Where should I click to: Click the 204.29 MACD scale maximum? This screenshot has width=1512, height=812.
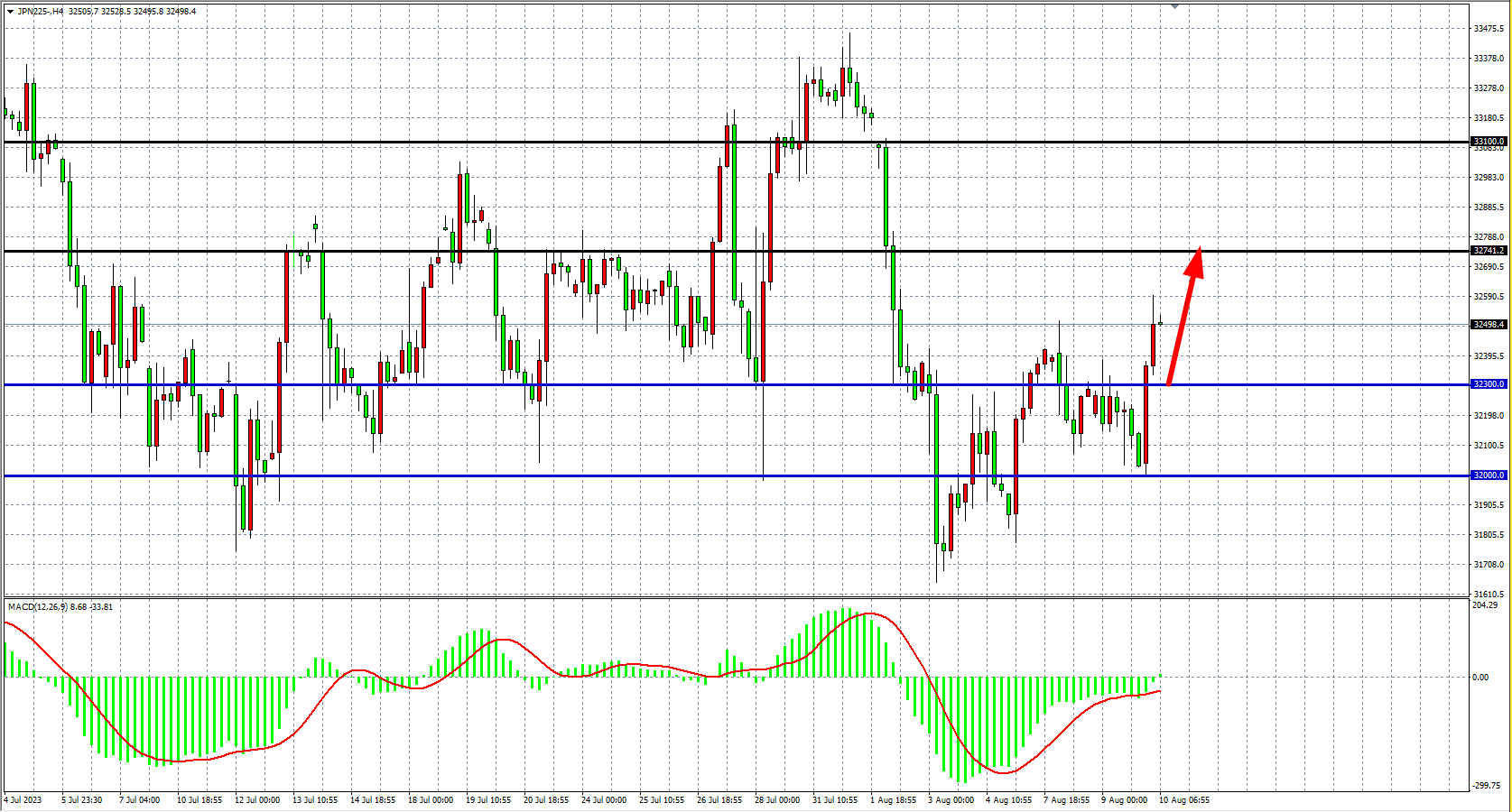[1484, 605]
